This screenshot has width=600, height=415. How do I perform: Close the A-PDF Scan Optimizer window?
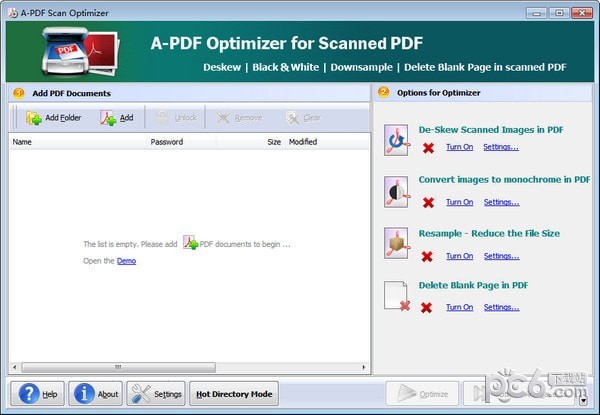coord(582,13)
